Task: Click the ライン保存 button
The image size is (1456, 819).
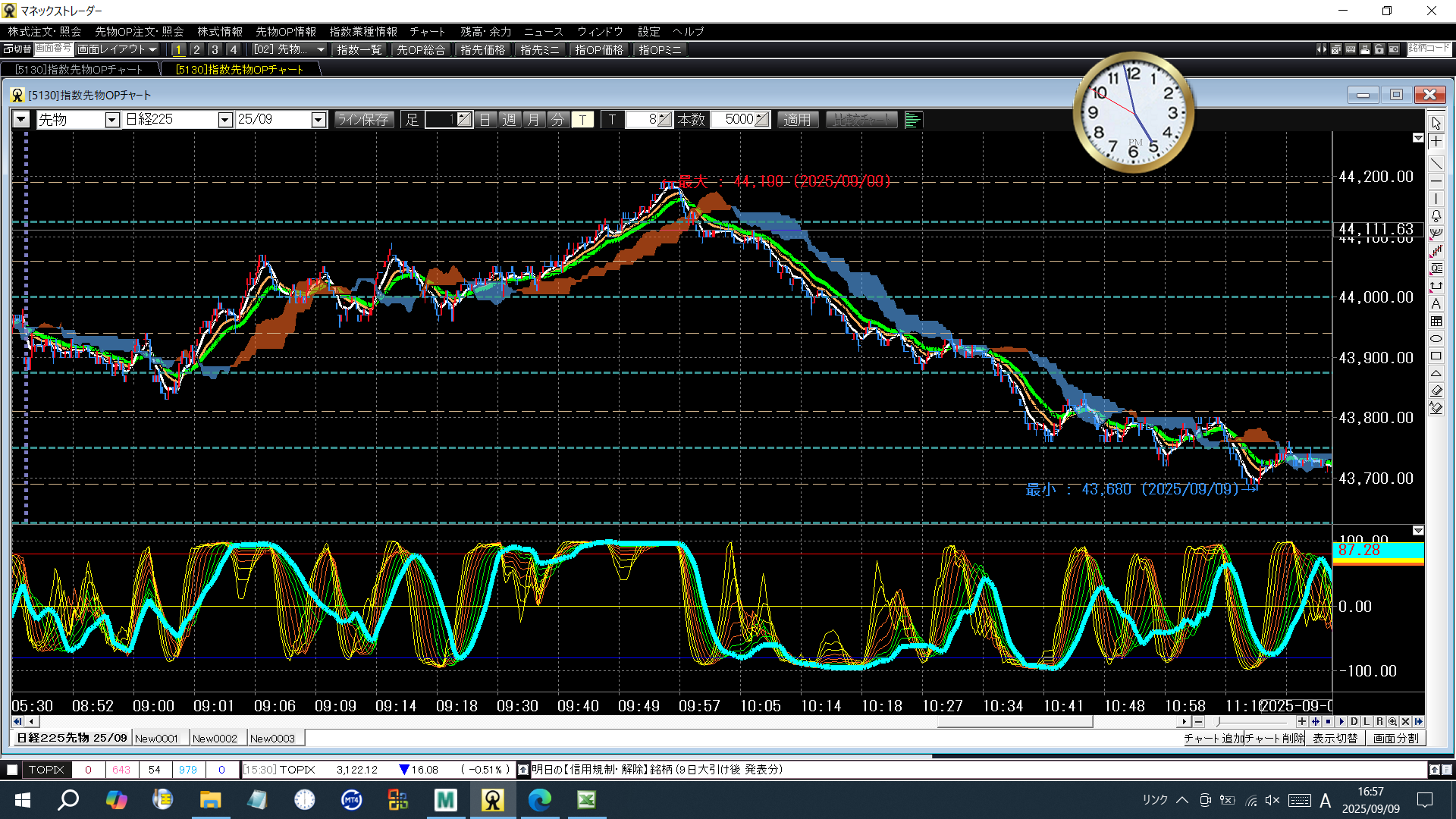Action: coord(363,120)
